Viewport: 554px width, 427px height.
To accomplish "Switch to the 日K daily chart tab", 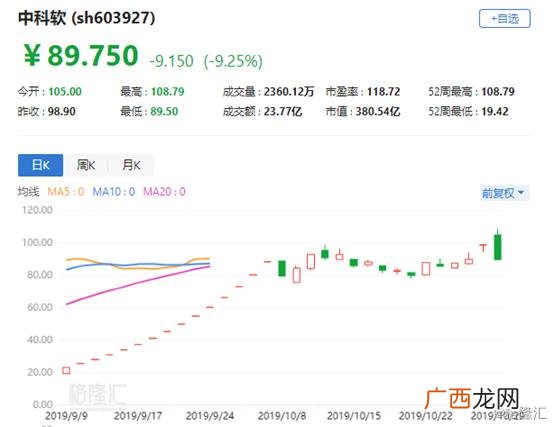I will [41, 165].
